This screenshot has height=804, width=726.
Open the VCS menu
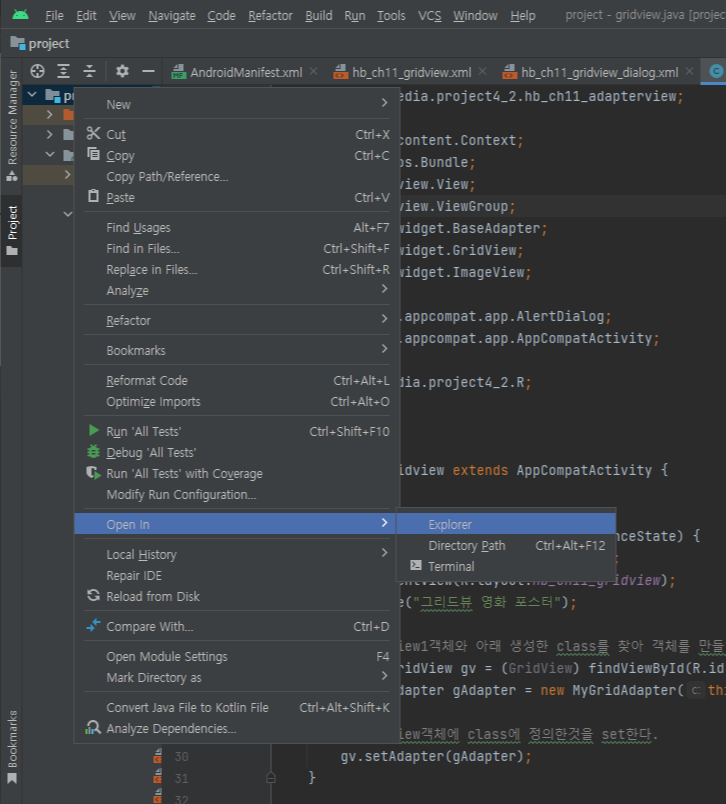430,16
